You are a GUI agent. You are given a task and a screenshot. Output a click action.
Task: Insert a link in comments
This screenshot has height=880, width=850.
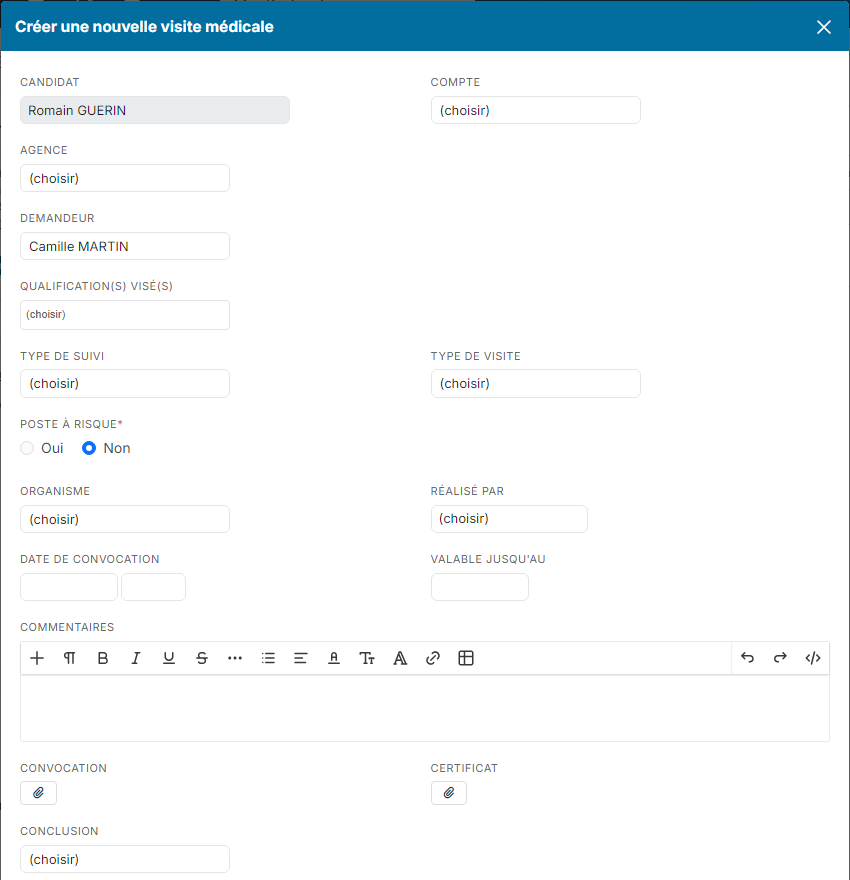[433, 658]
